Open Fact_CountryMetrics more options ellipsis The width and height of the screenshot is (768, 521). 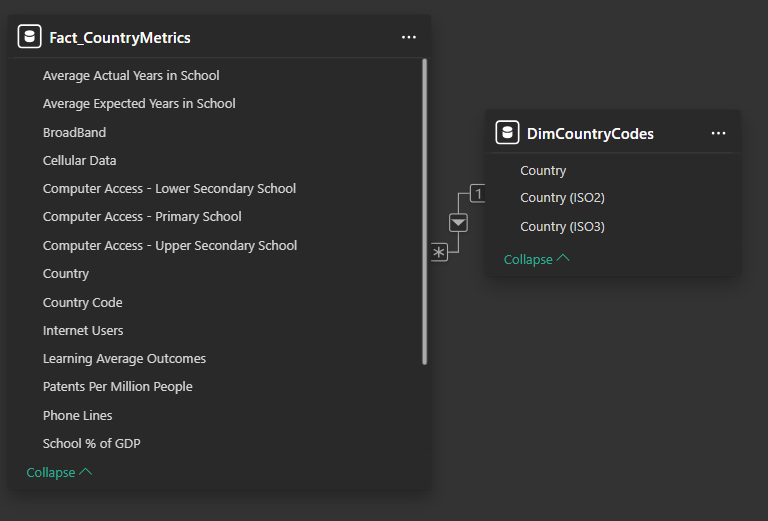click(x=408, y=37)
